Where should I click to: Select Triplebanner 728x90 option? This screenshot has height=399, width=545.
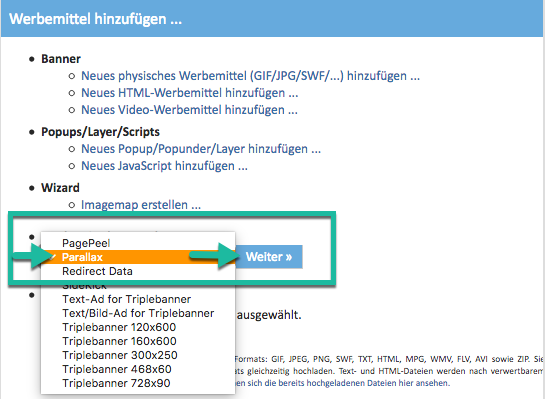click(x=138, y=383)
